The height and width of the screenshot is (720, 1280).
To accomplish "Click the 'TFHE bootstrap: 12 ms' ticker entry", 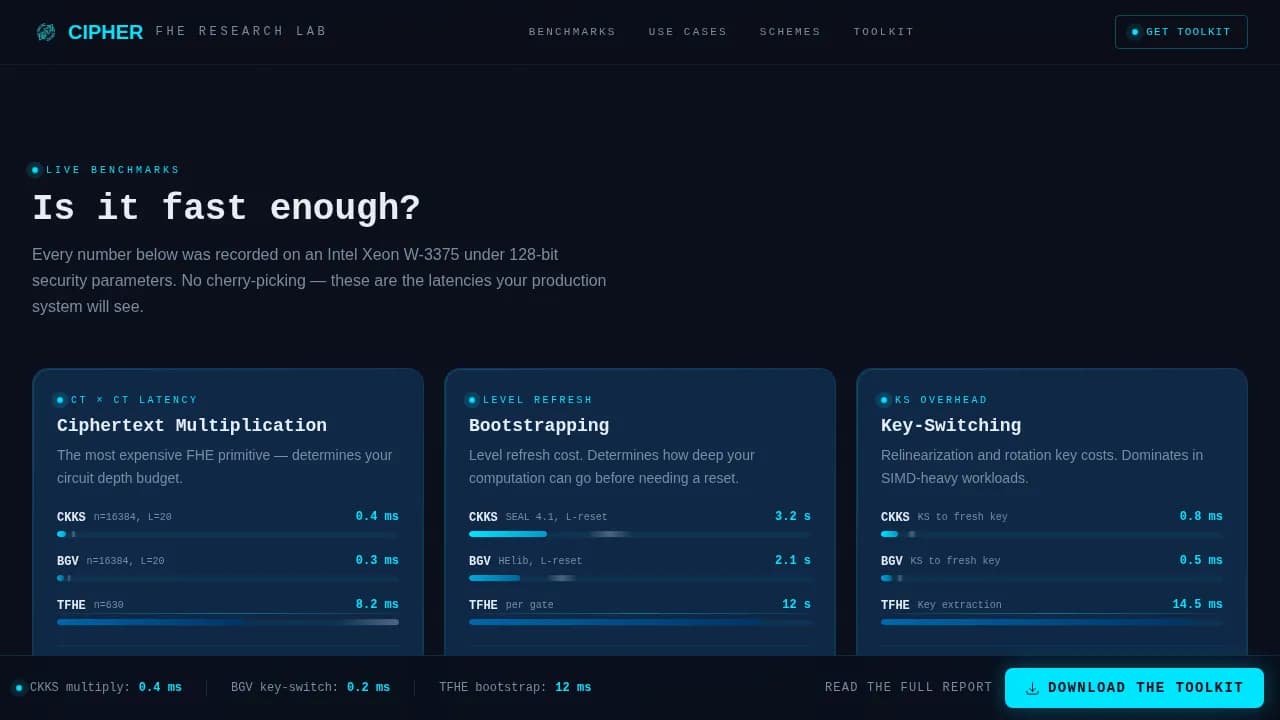I will pos(515,688).
